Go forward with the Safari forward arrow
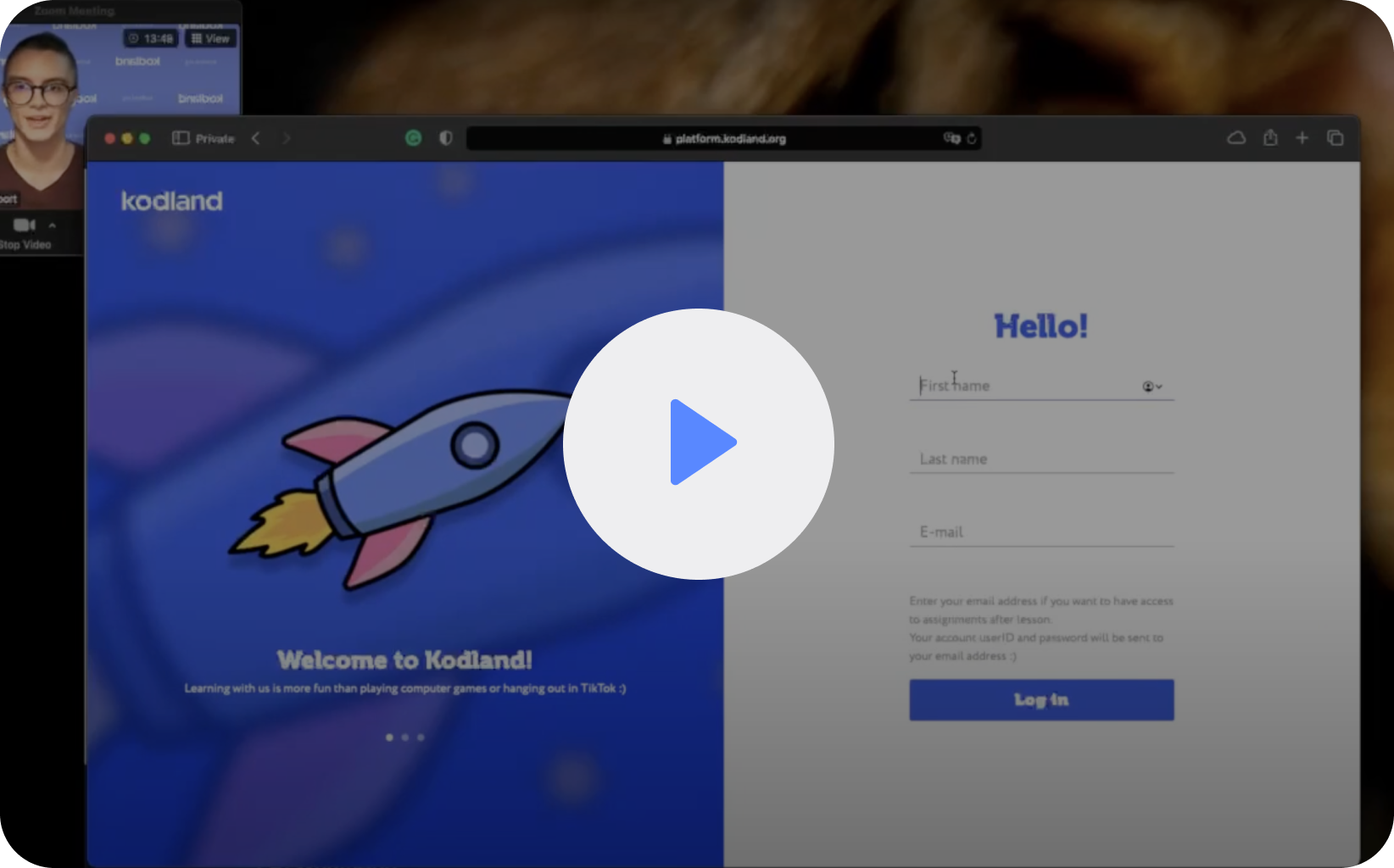The image size is (1394, 868). pos(287,138)
